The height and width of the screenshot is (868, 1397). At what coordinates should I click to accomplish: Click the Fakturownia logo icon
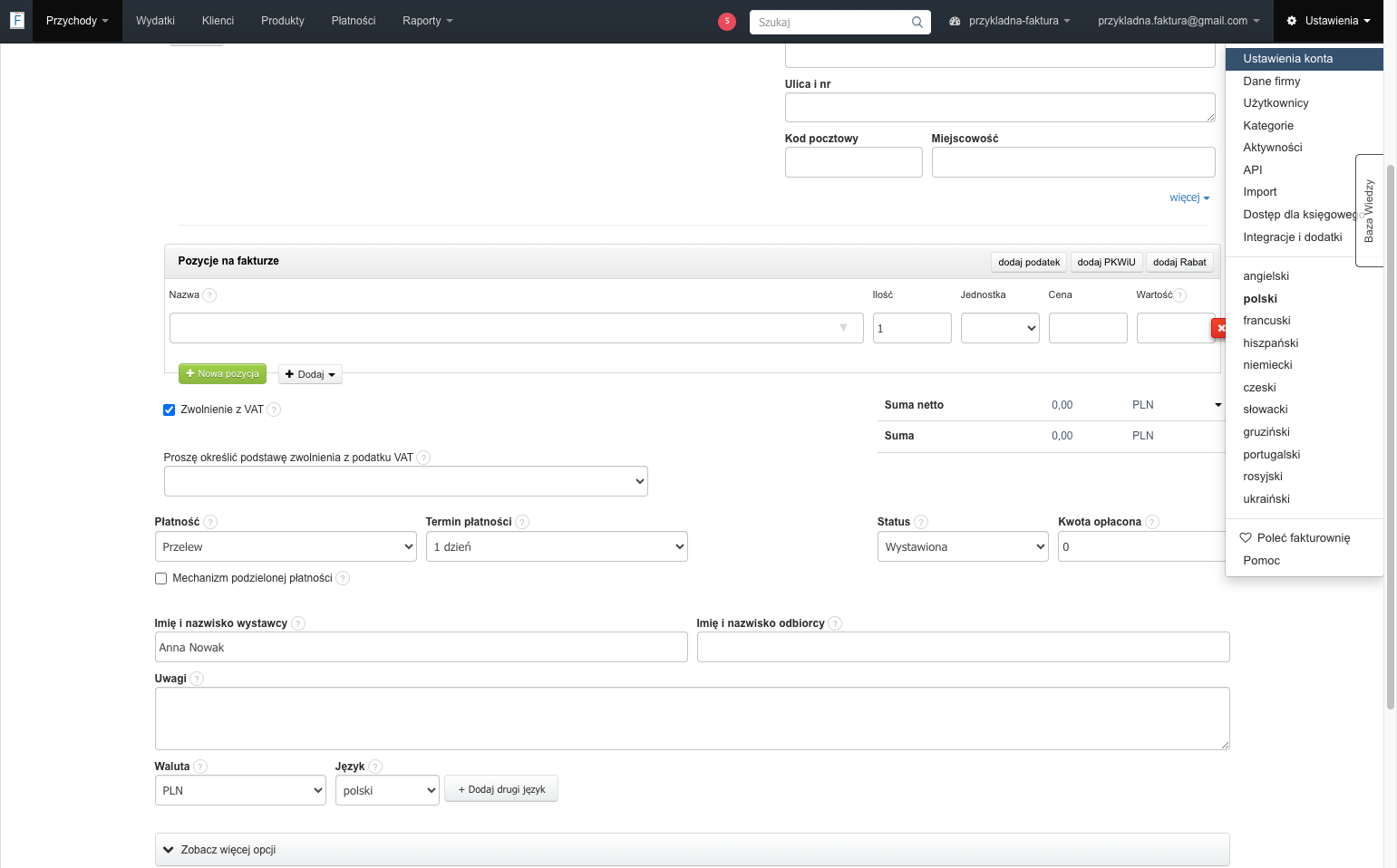click(16, 20)
